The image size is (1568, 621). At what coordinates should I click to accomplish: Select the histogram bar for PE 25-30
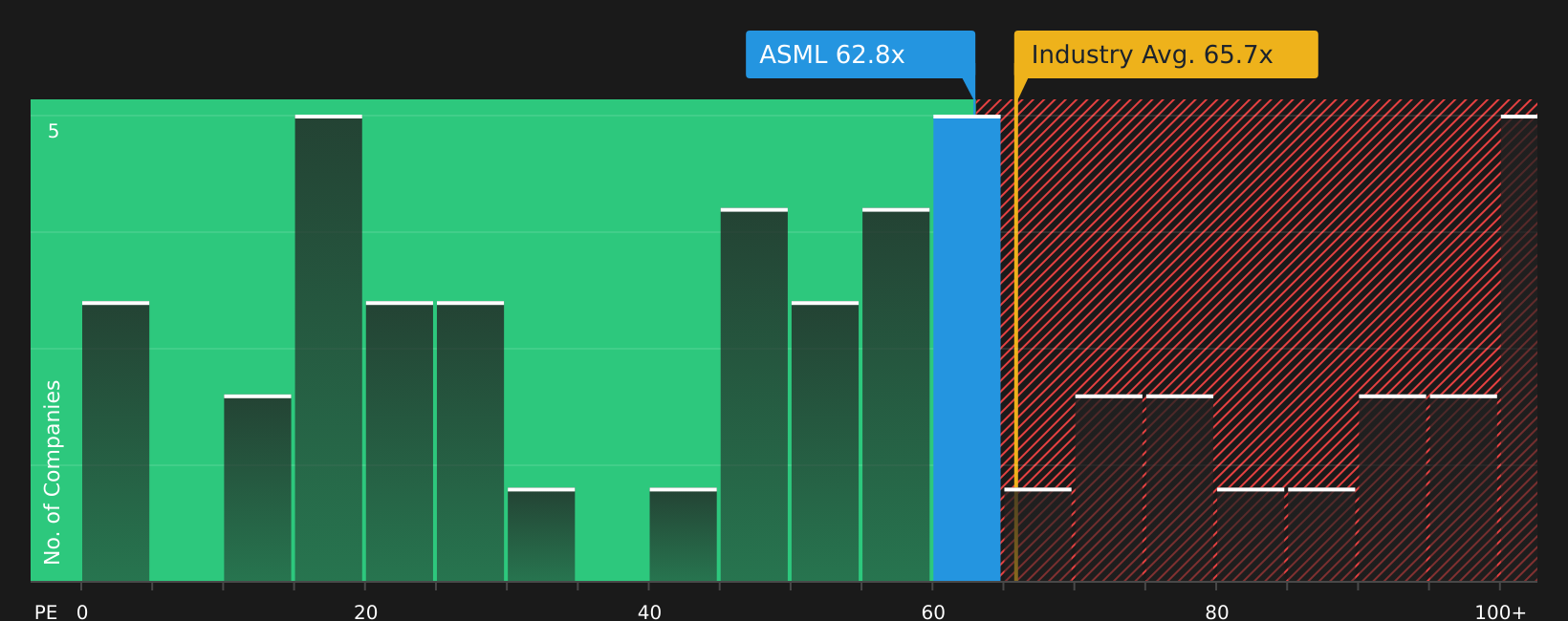pos(470,441)
